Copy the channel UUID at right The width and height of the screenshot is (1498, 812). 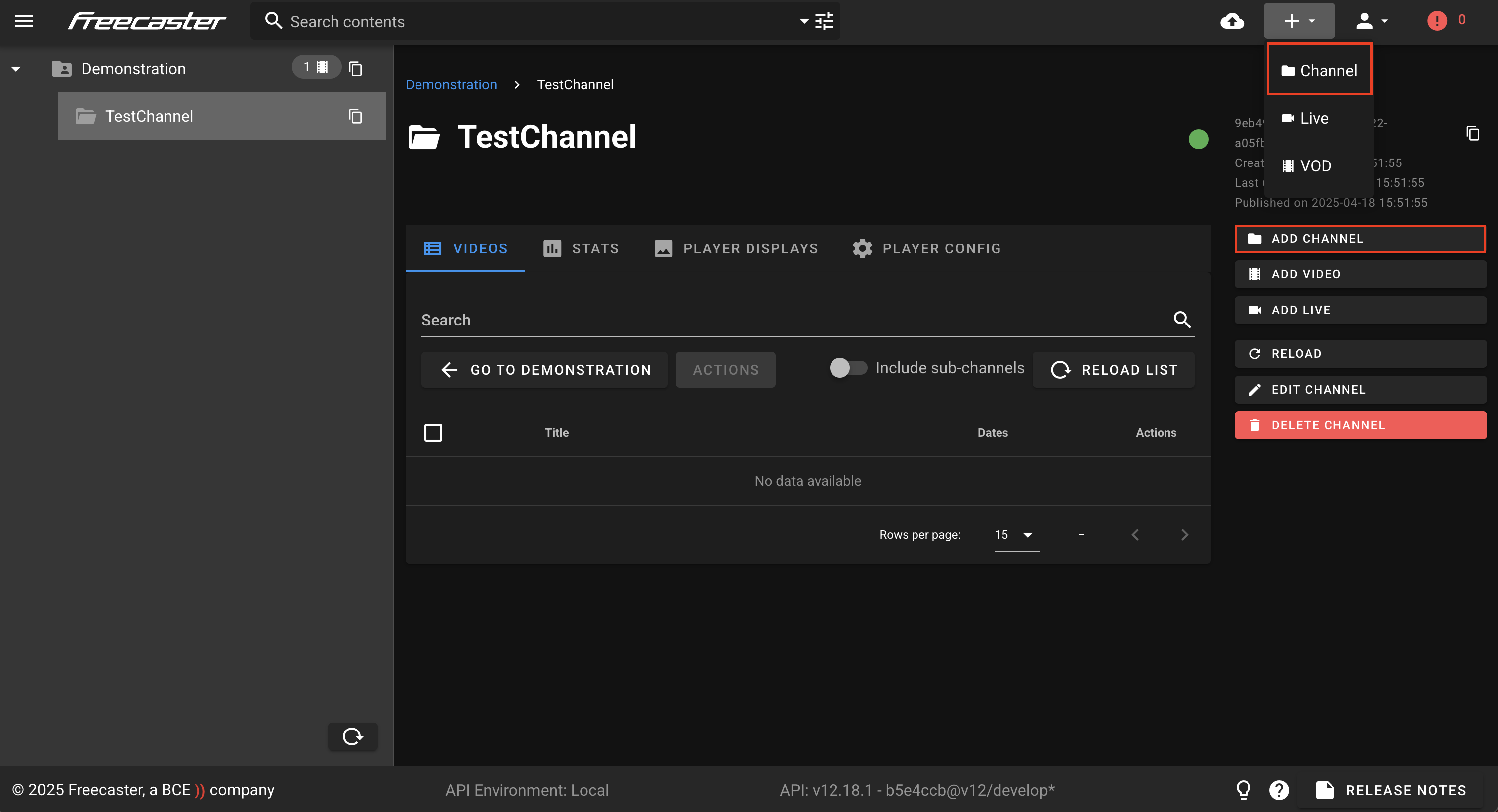pos(1473,133)
